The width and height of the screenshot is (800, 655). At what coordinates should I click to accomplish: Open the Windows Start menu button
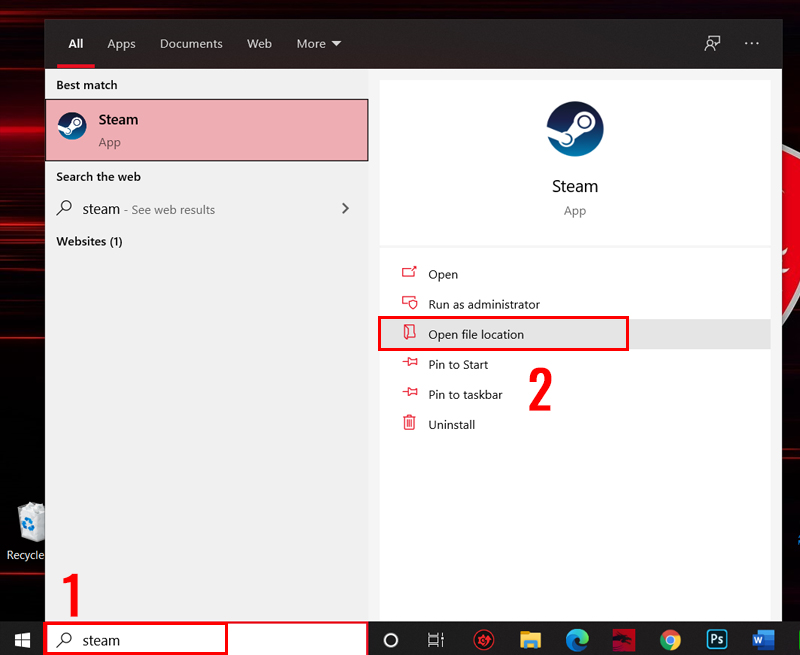click(x=22, y=640)
